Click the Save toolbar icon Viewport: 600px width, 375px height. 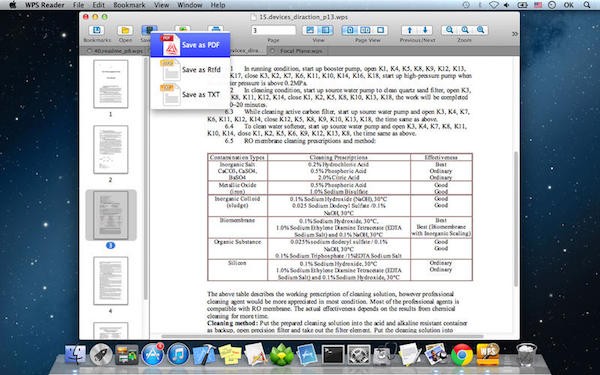click(x=149, y=29)
